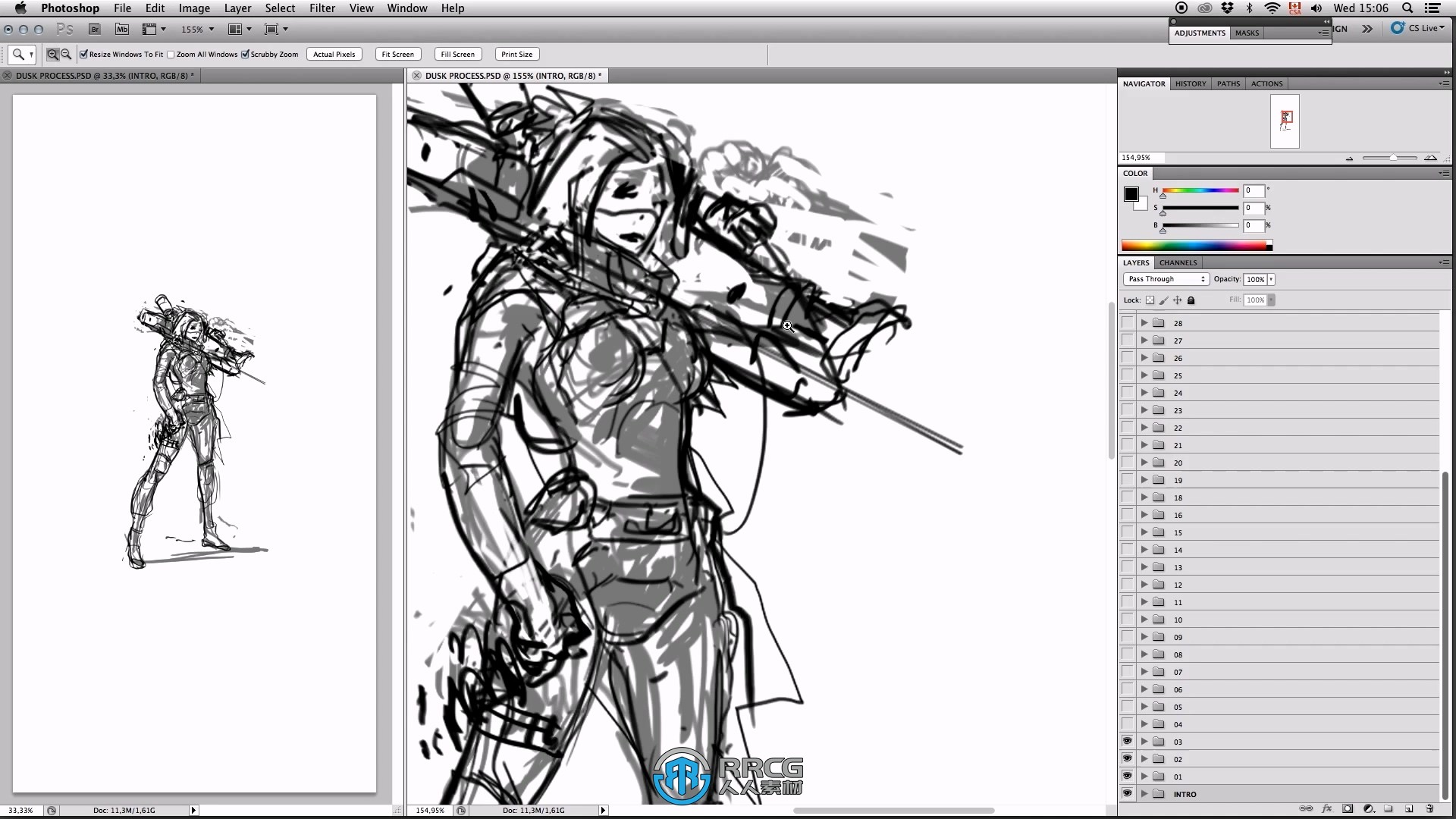1456x819 pixels.
Task: Click the Hue slider track
Action: click(x=1200, y=190)
